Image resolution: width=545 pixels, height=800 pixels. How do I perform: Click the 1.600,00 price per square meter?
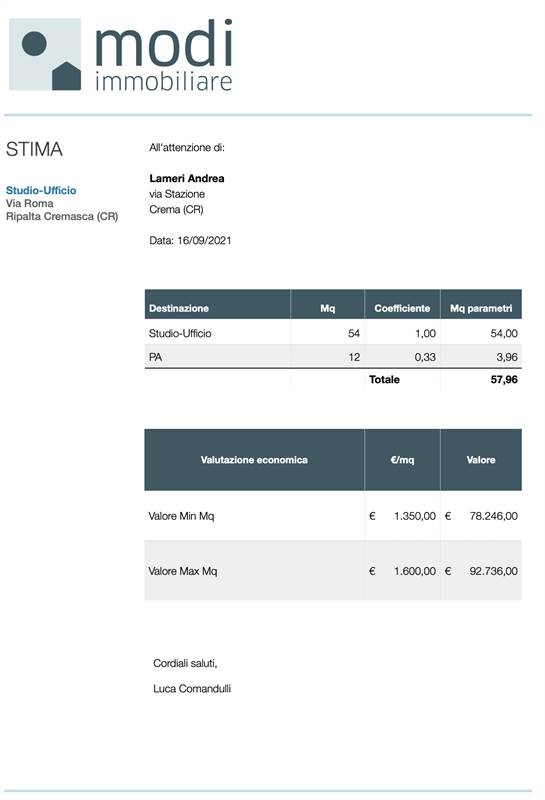tap(415, 571)
